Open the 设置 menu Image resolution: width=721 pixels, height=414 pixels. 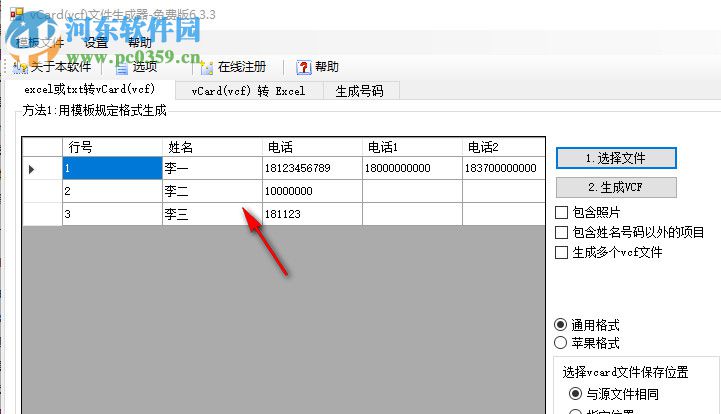coord(96,42)
